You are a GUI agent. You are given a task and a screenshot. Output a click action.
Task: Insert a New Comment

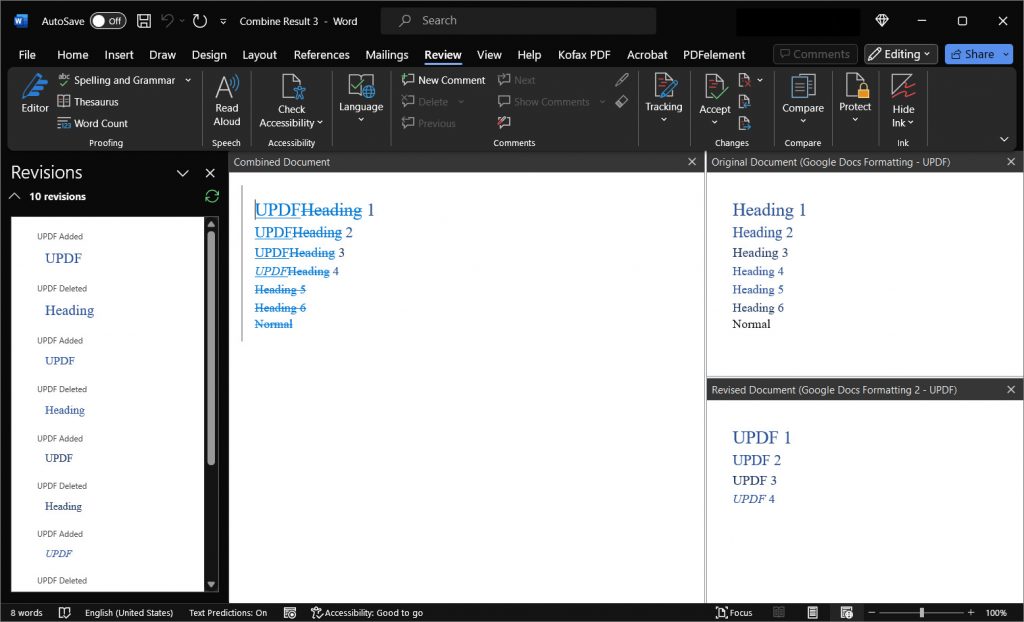pos(443,80)
